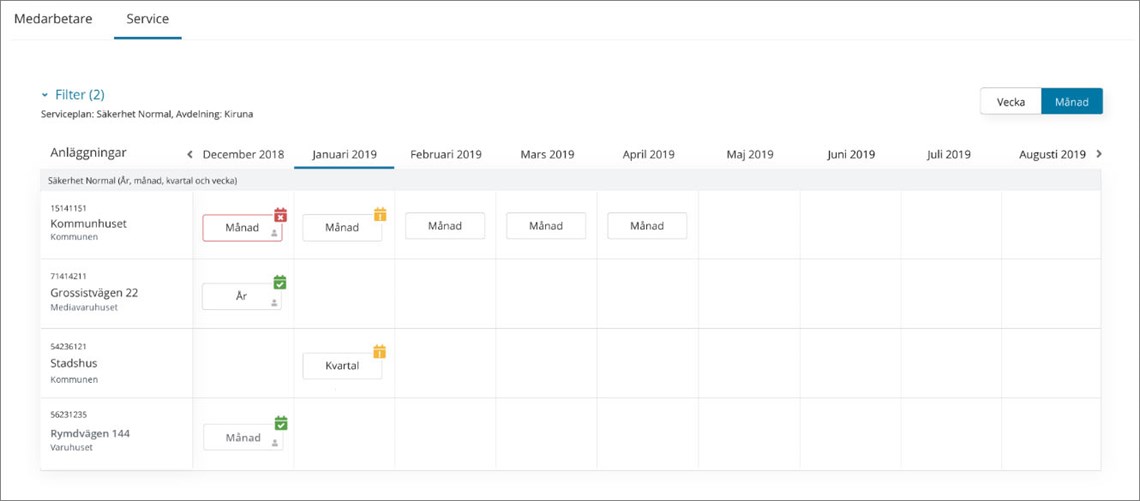The image size is (1140, 501).
Task: Click green completed-calendar icon for Rymdvägen 144
Action: pos(280,423)
